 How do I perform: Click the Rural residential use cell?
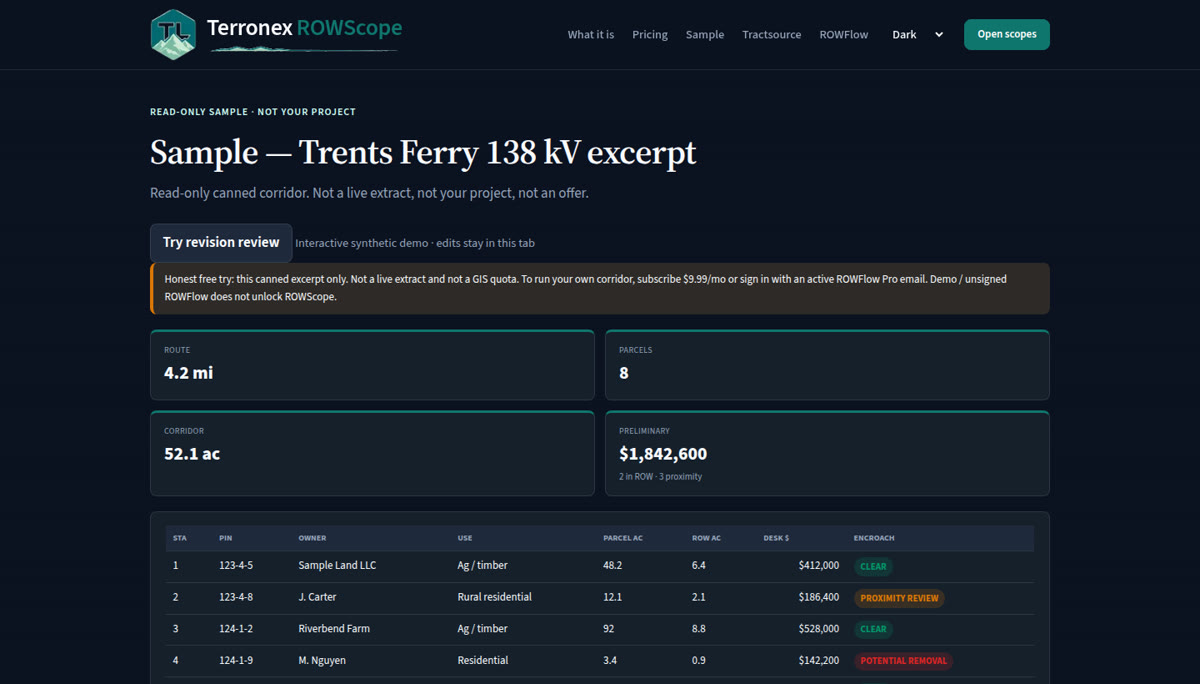(x=495, y=597)
